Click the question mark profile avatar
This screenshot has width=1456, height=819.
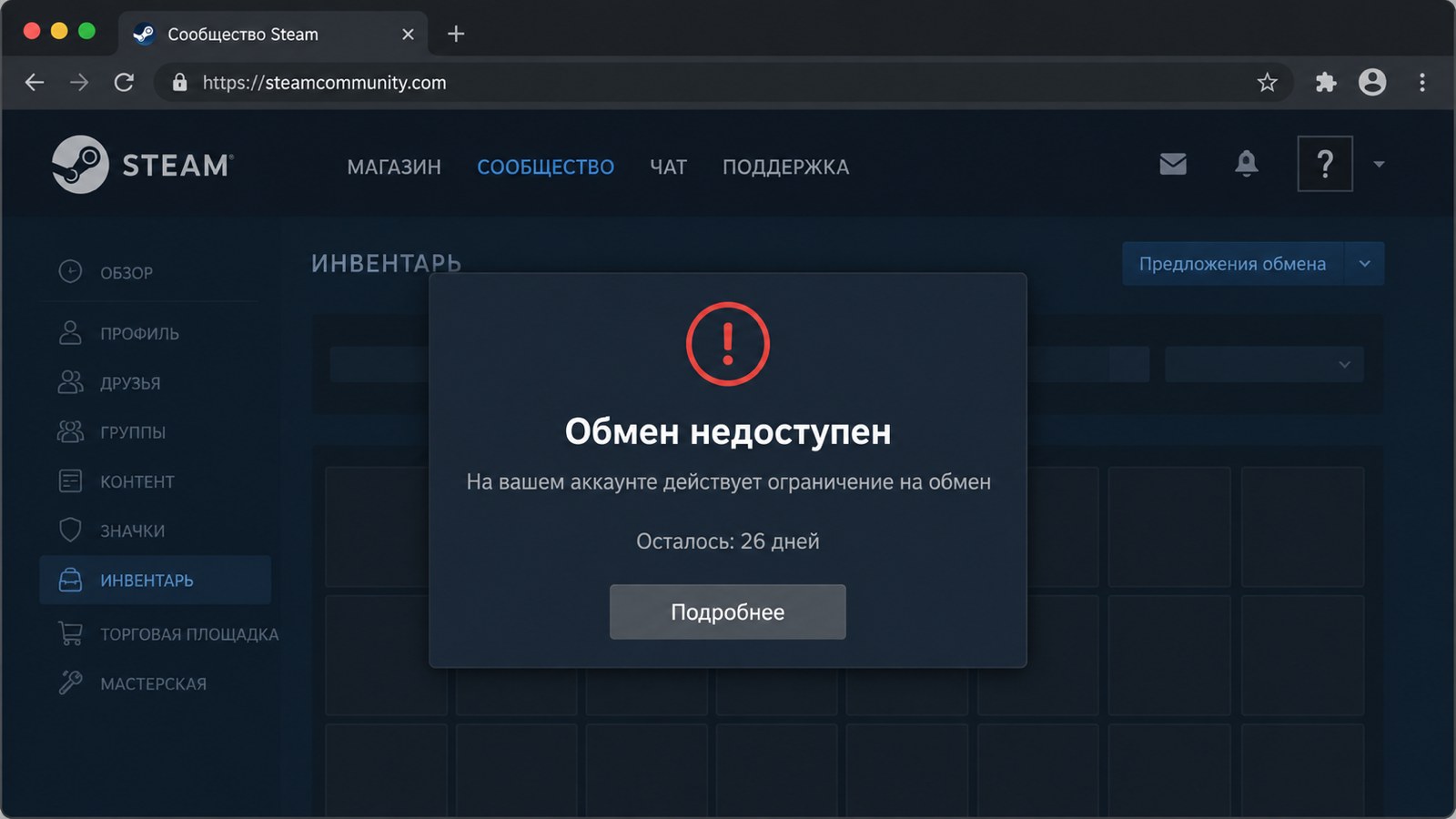click(1325, 164)
